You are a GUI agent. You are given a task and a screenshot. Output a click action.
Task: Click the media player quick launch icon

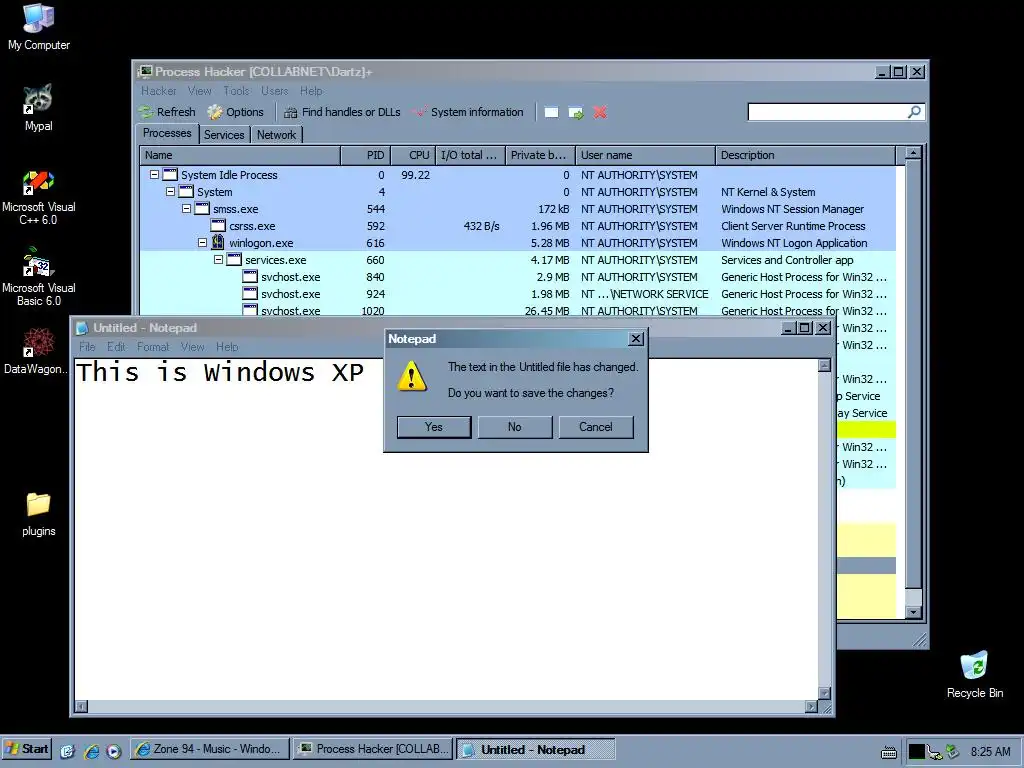114,750
